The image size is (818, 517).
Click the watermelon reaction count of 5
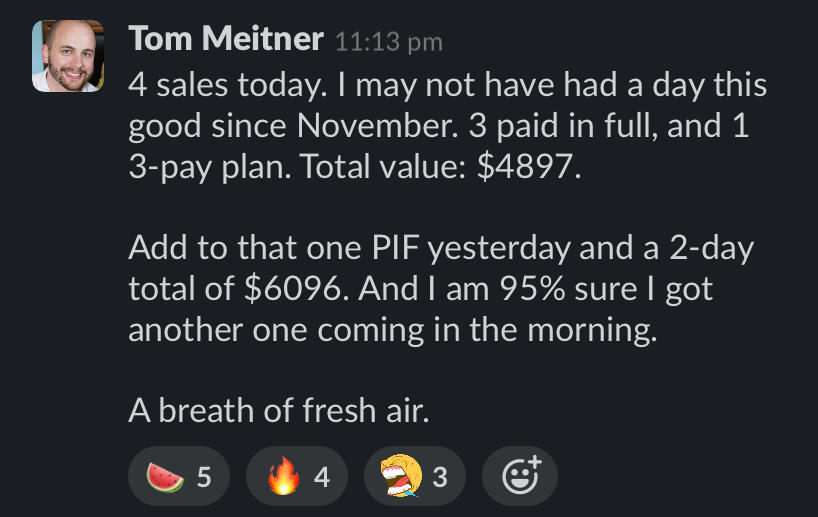(204, 477)
